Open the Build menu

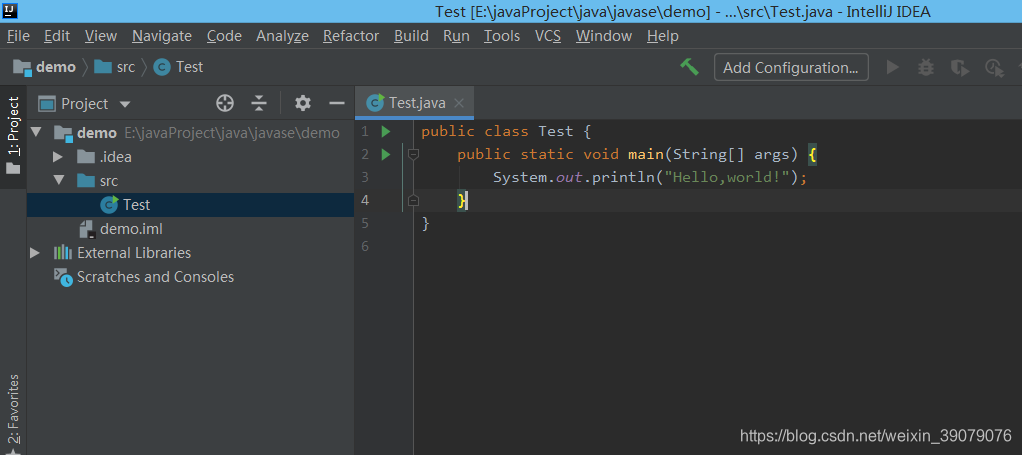(411, 36)
